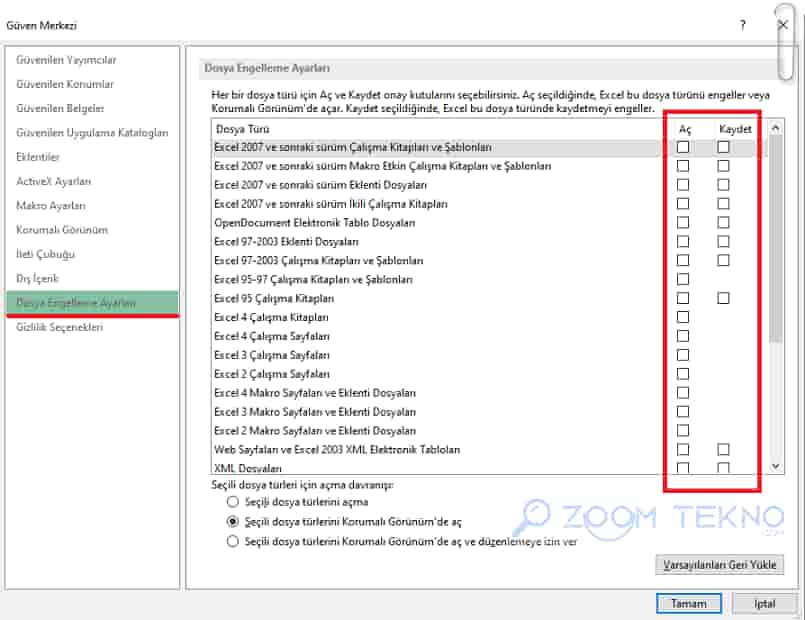Check Aç for Excel 2 Çalışma Sayfaları
Screen dimensions: 805x620
click(683, 374)
